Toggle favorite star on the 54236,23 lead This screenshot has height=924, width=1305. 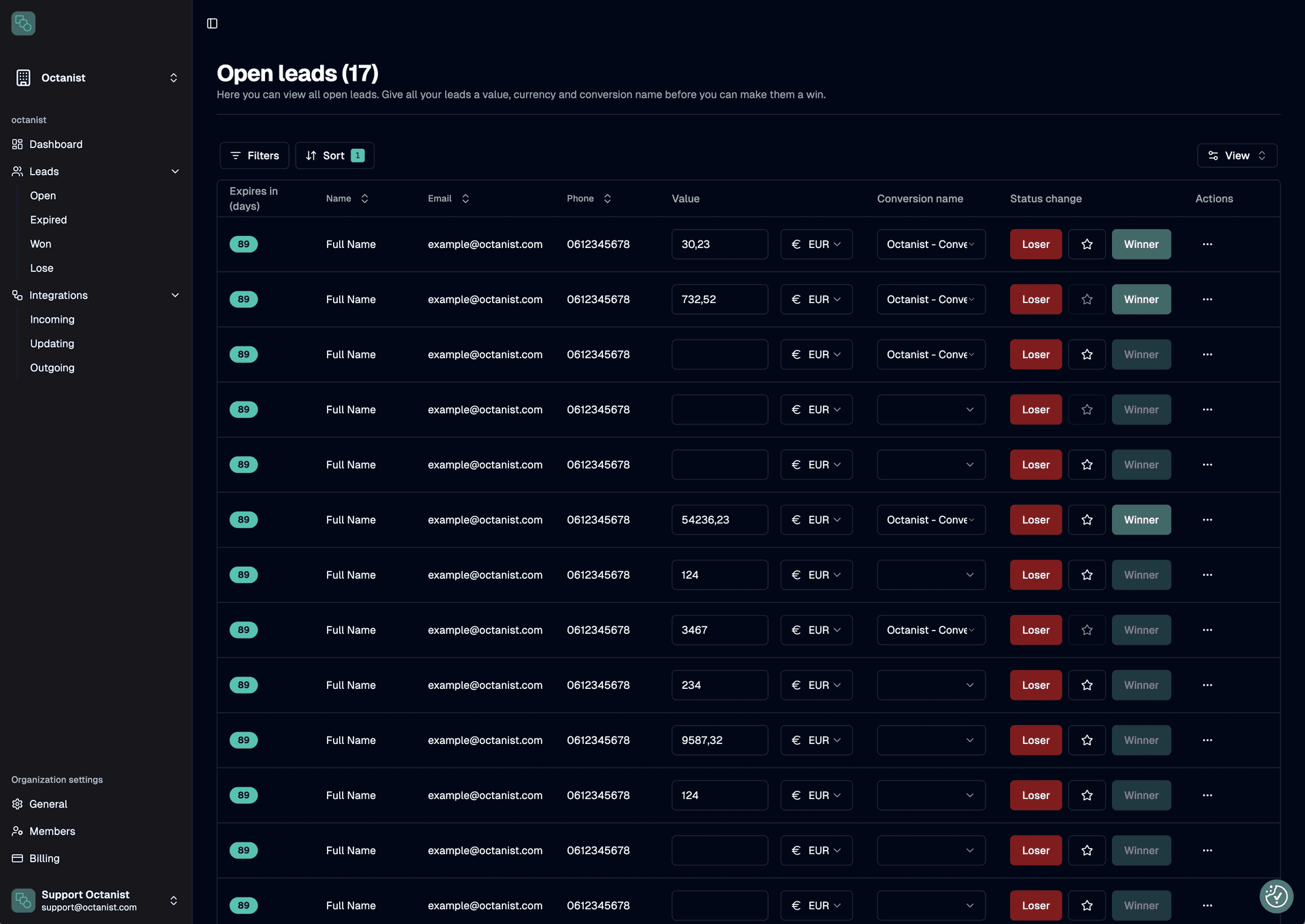(1087, 520)
